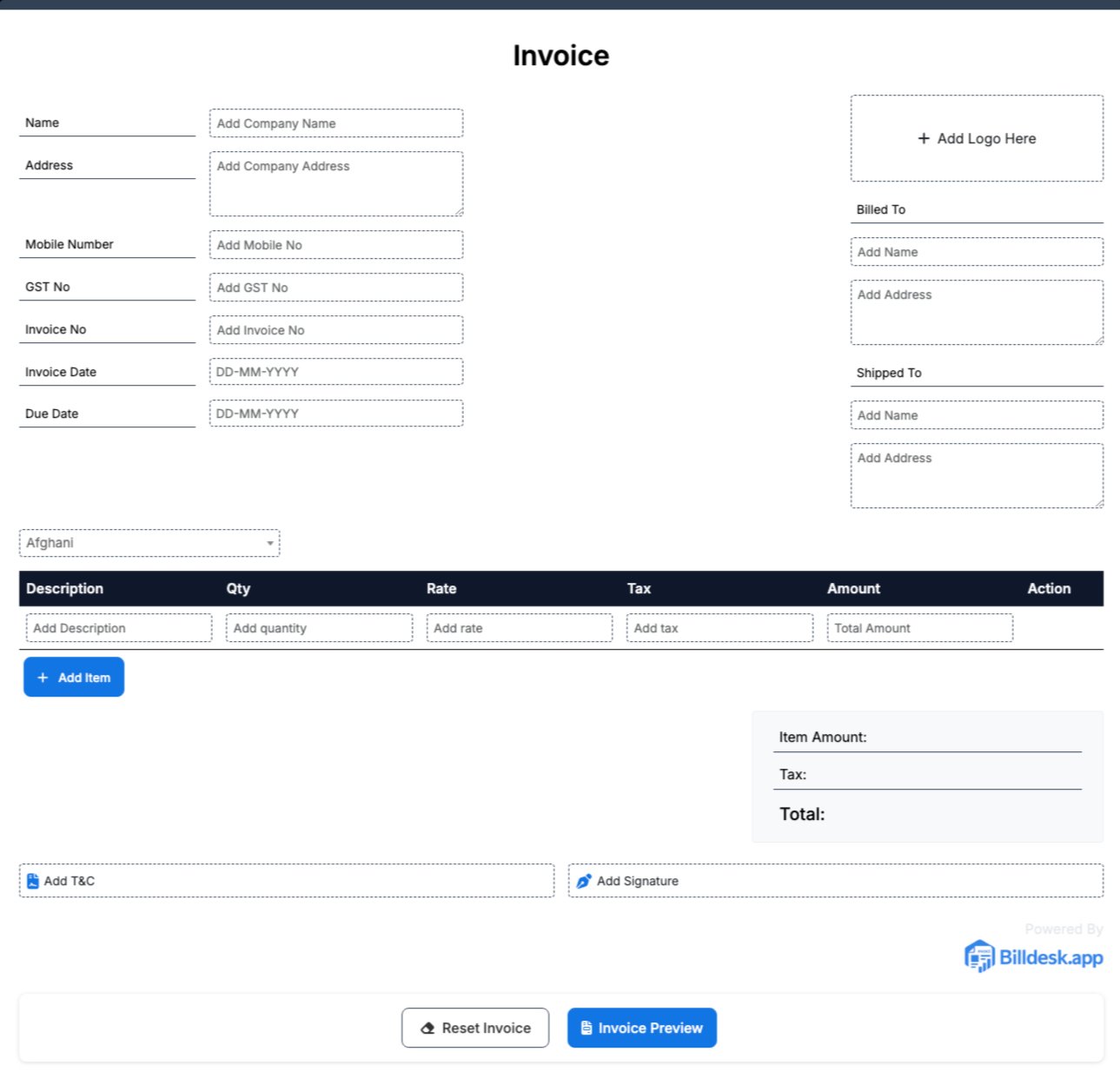
Task: Focus the Add Company Address text area
Action: [x=336, y=184]
